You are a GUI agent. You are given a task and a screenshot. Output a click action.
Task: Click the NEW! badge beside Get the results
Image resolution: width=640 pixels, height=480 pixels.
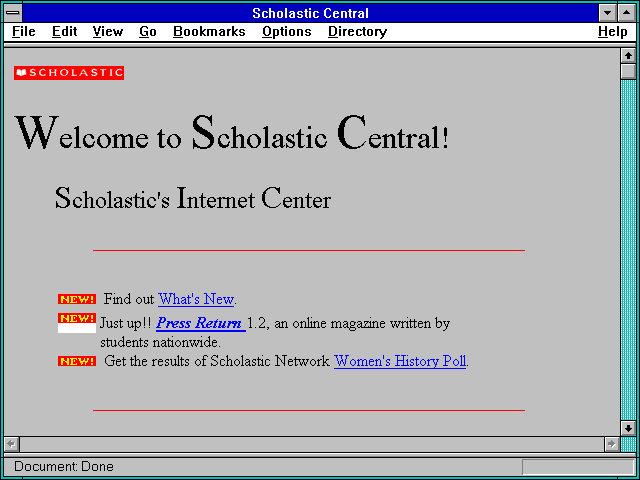point(77,361)
